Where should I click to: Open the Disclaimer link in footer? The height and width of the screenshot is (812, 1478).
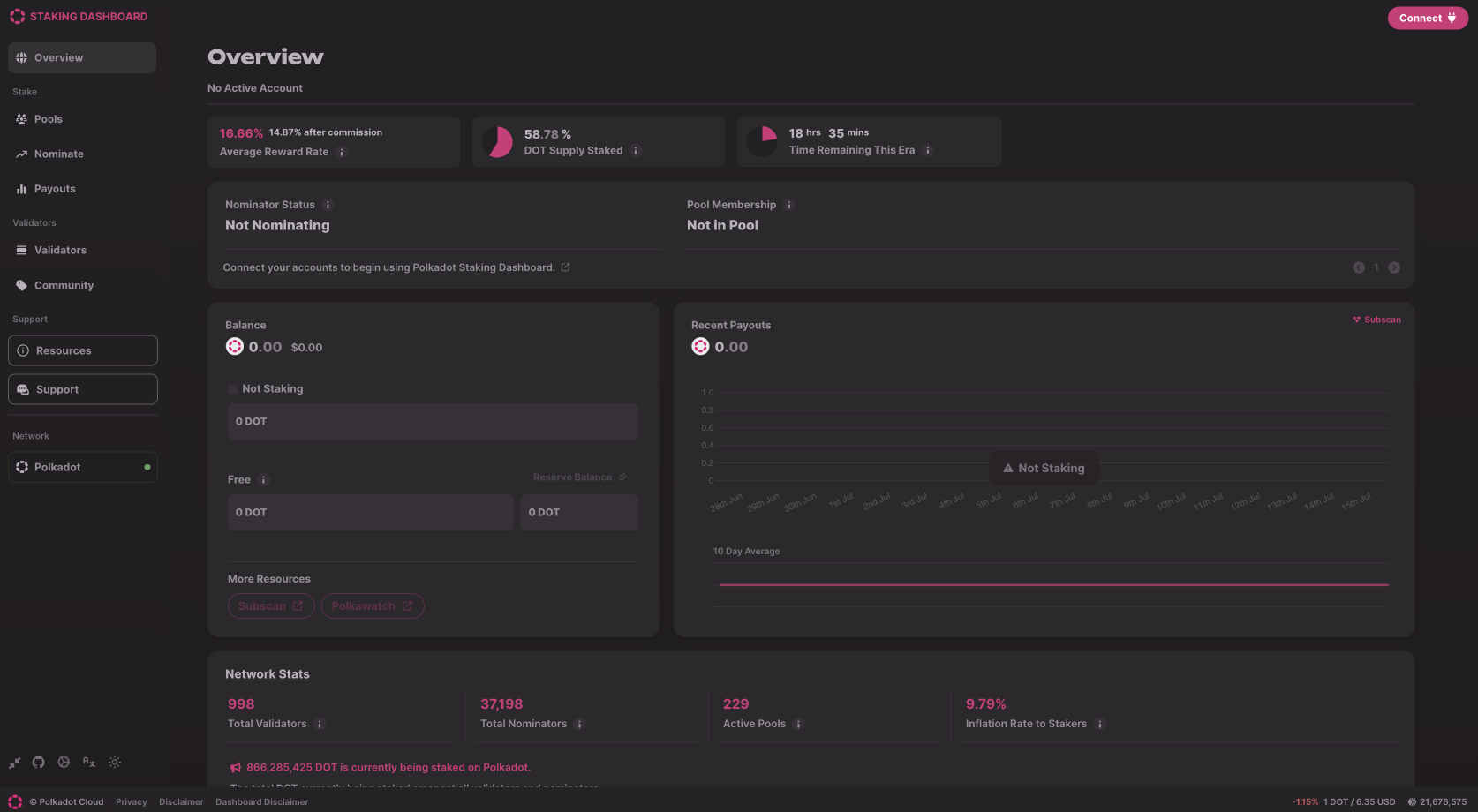point(181,802)
